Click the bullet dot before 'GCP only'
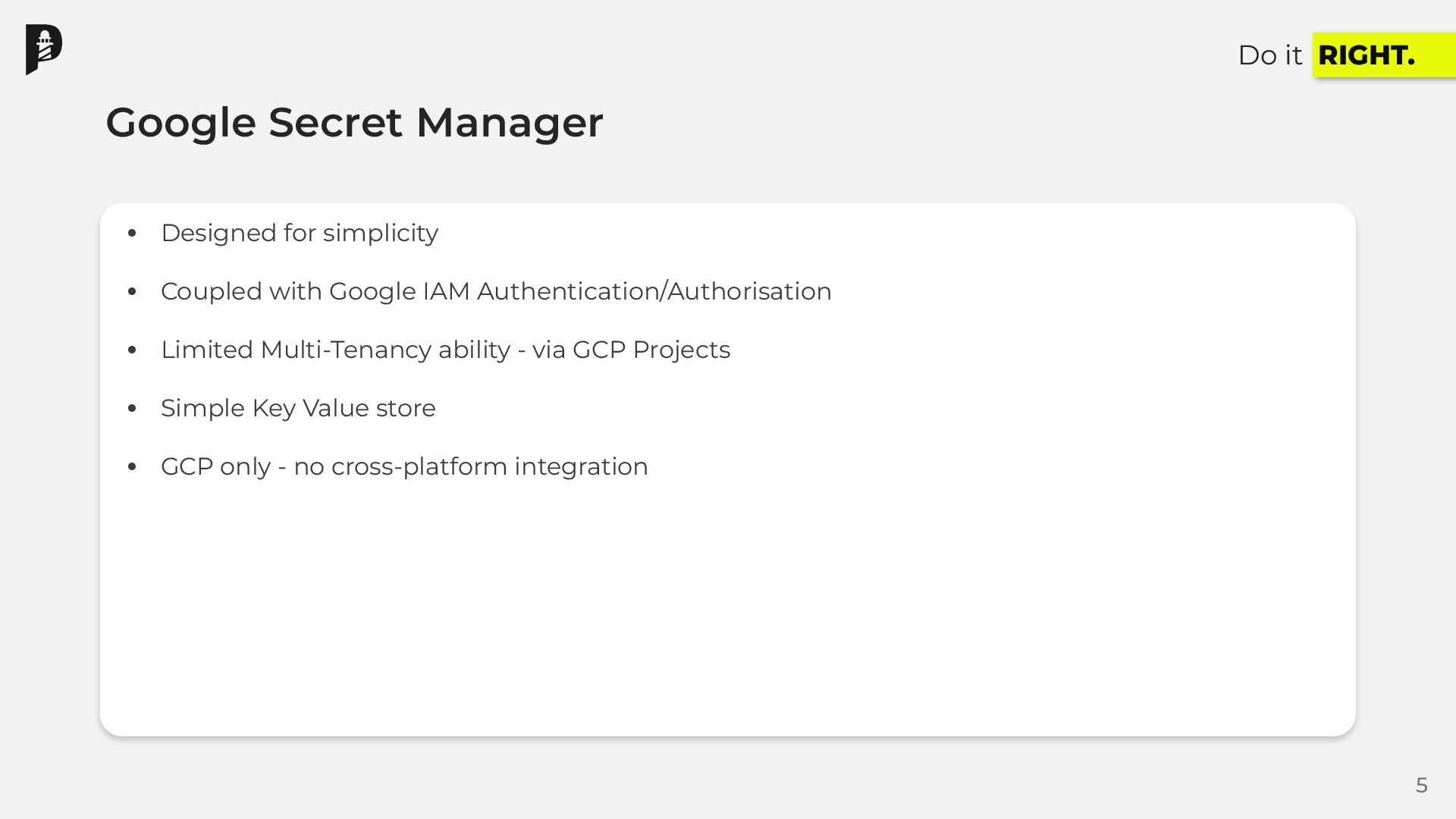Viewport: 1456px width, 819px height. tap(133, 466)
